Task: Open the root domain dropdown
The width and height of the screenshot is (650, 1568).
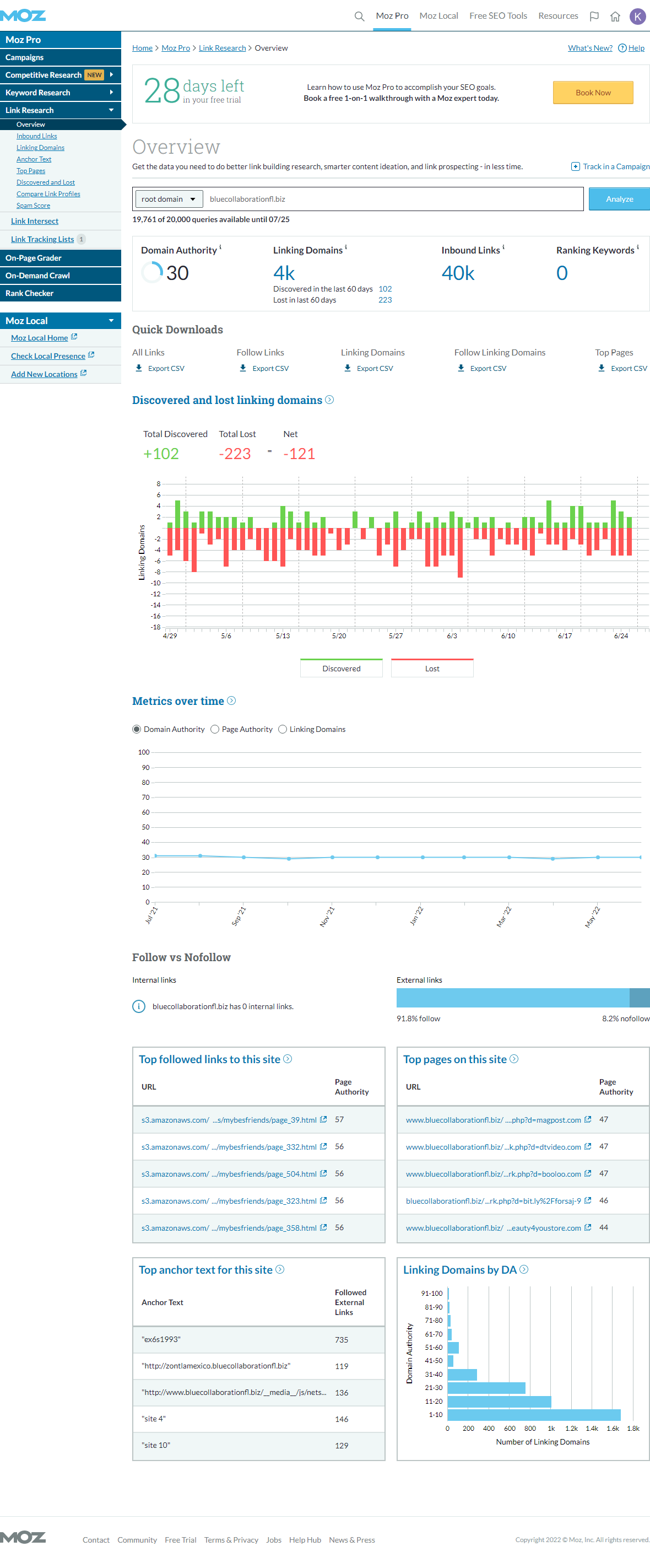Action: 168,199
